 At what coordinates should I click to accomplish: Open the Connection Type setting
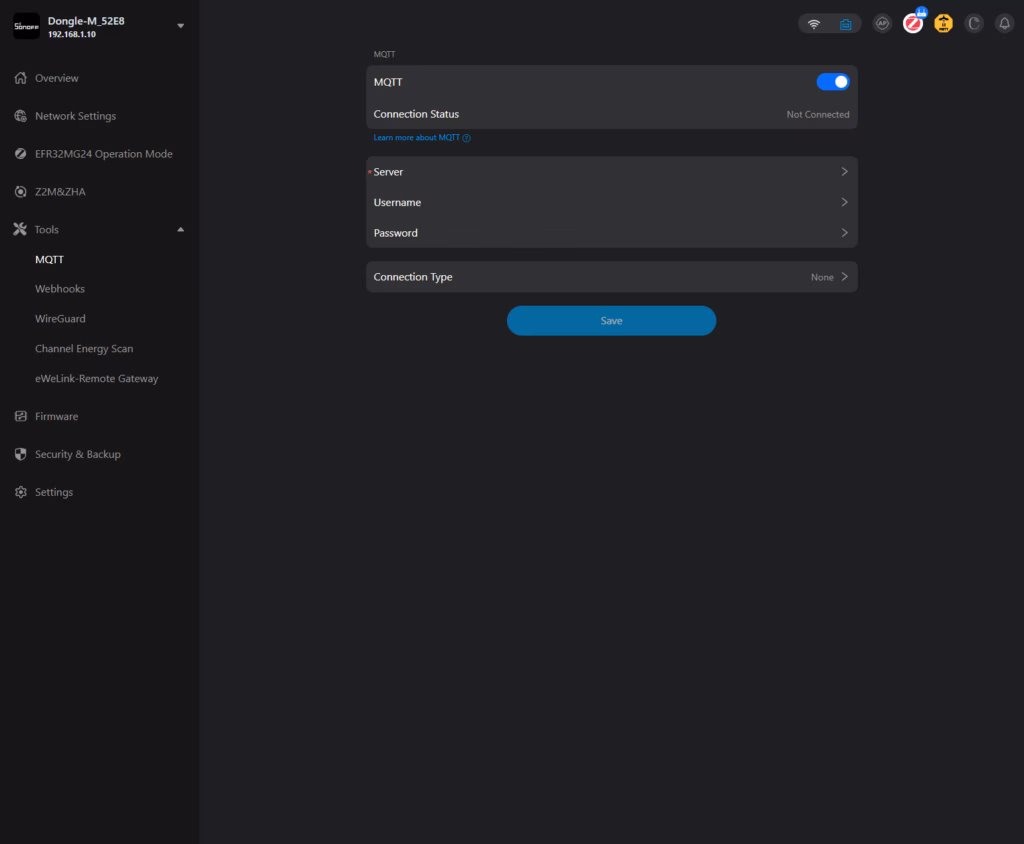tap(611, 277)
